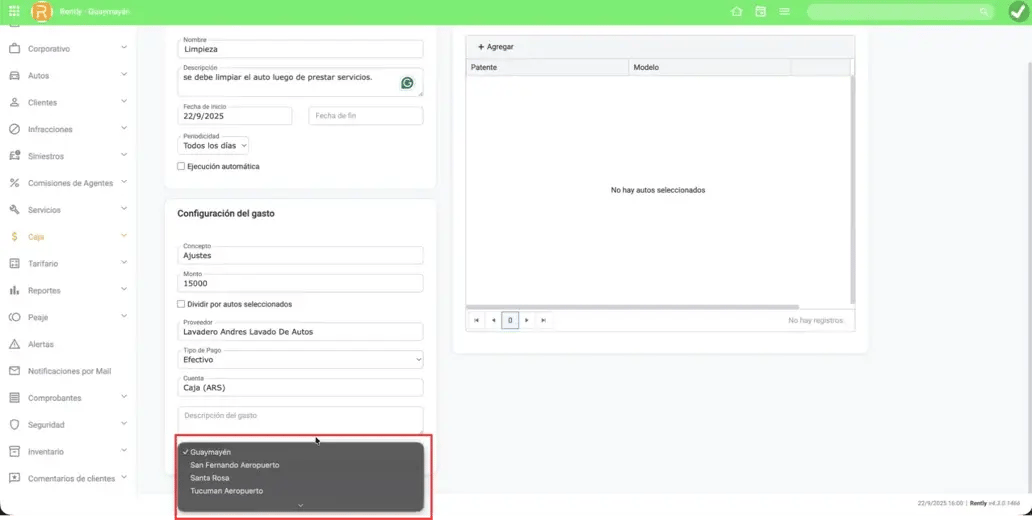The image size is (1032, 520).
Task: Go to the first page of autos table
Action: 477,321
